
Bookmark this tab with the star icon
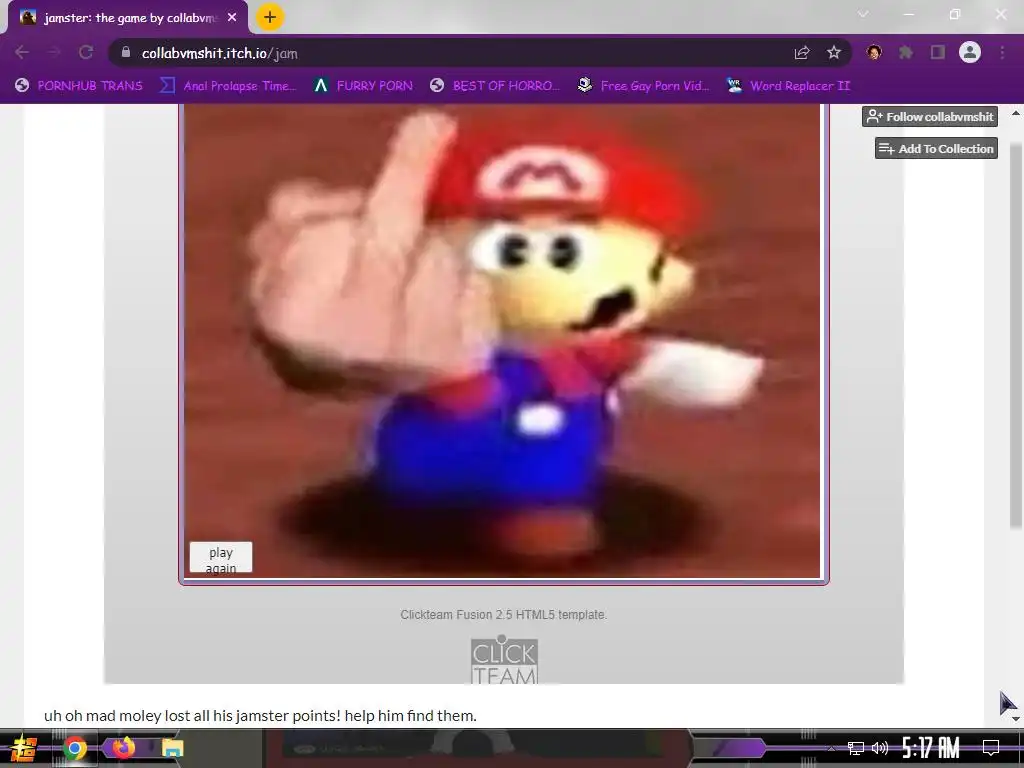(834, 52)
